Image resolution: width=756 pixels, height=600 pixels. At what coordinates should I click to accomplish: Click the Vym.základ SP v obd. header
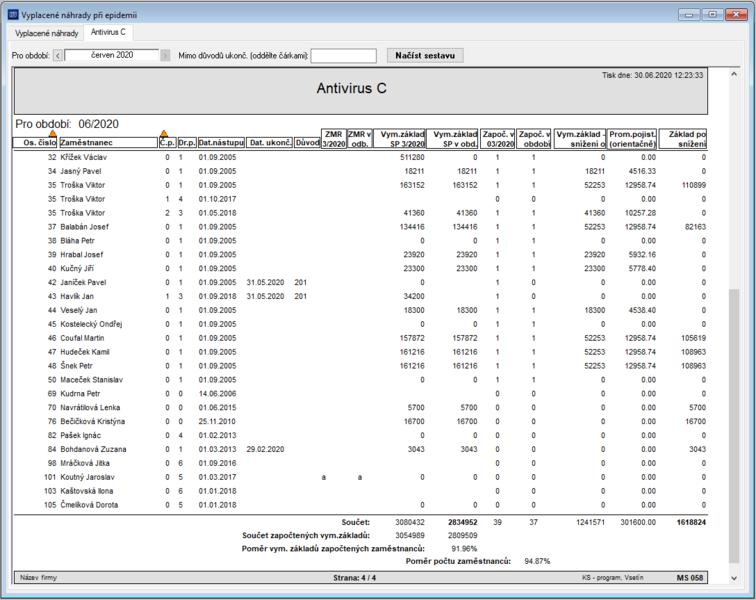(453, 139)
